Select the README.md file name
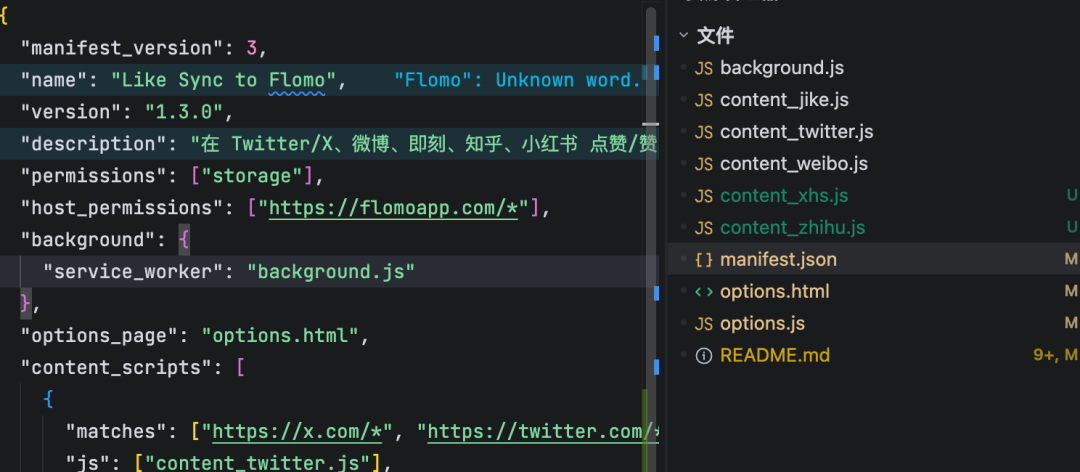Screen dimensions: 1080x472 coord(775,356)
